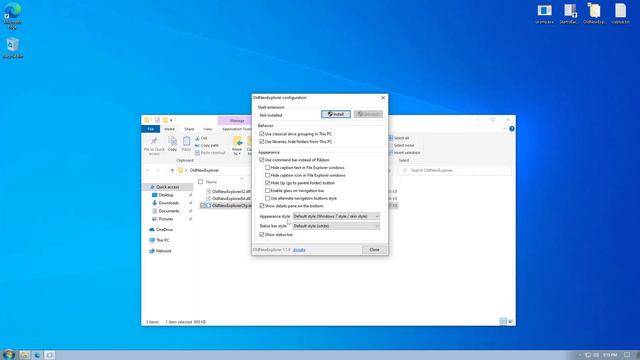Switch to the View ribbon tab
Viewport: 640px width, 360px height.
click(207, 129)
